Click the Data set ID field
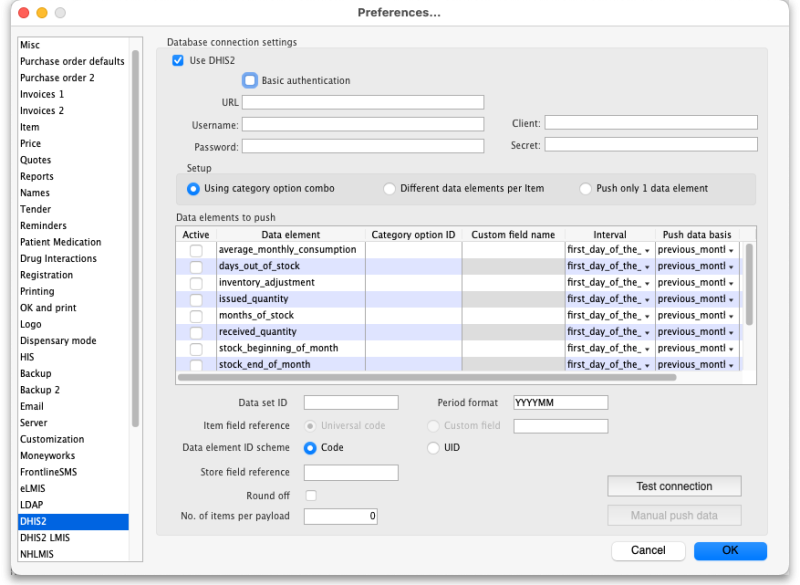800x585 pixels. (x=351, y=402)
